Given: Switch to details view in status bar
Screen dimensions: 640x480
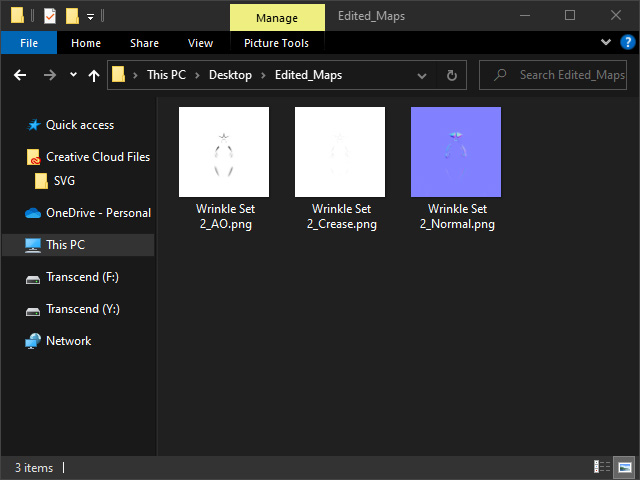Looking at the screenshot, I should coord(602,467).
